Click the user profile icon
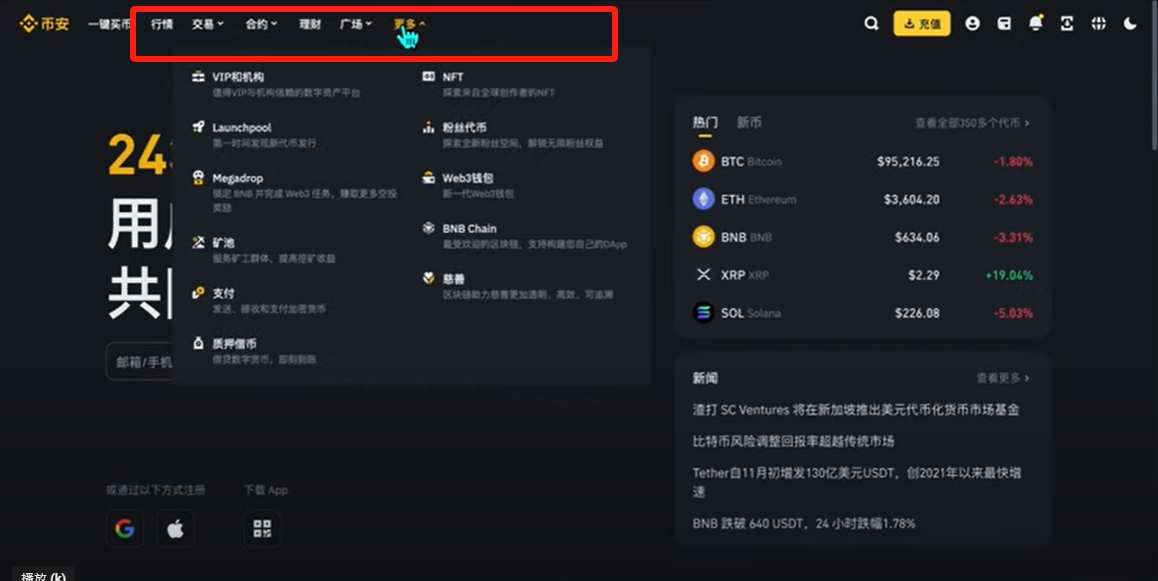 click(x=973, y=24)
